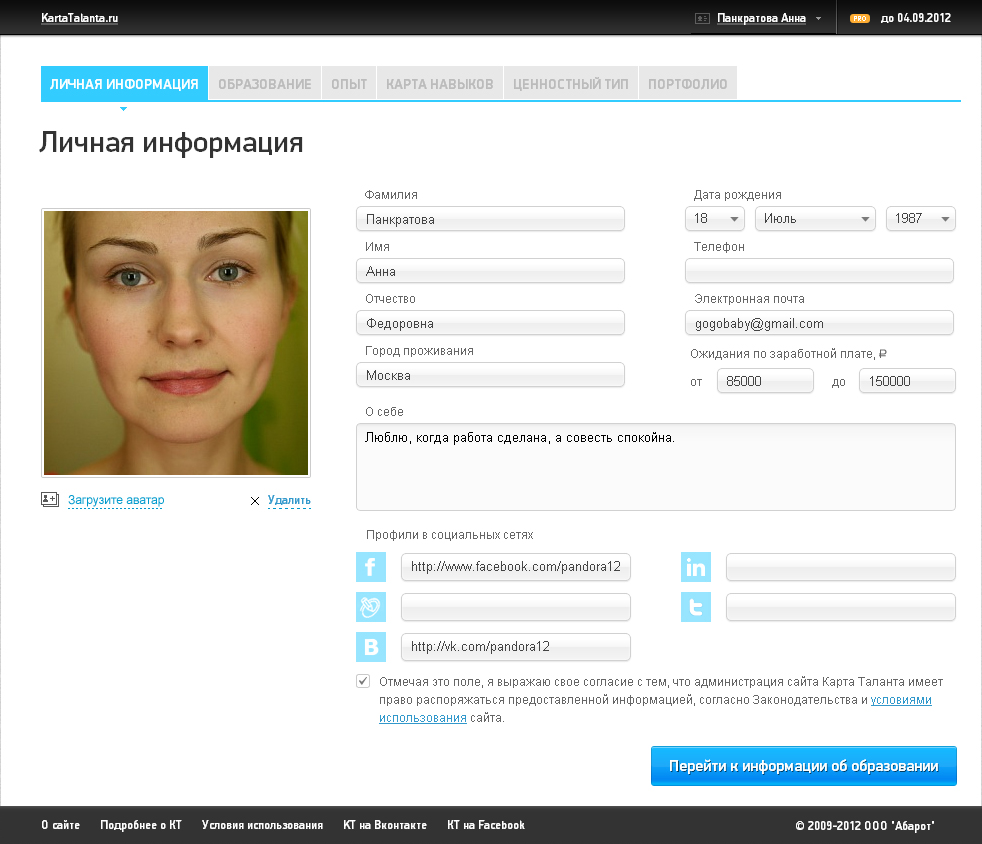Click the email field with gogobaby@gmail.com
Viewport: 982px width, 844px height.
pyautogui.click(x=819, y=323)
